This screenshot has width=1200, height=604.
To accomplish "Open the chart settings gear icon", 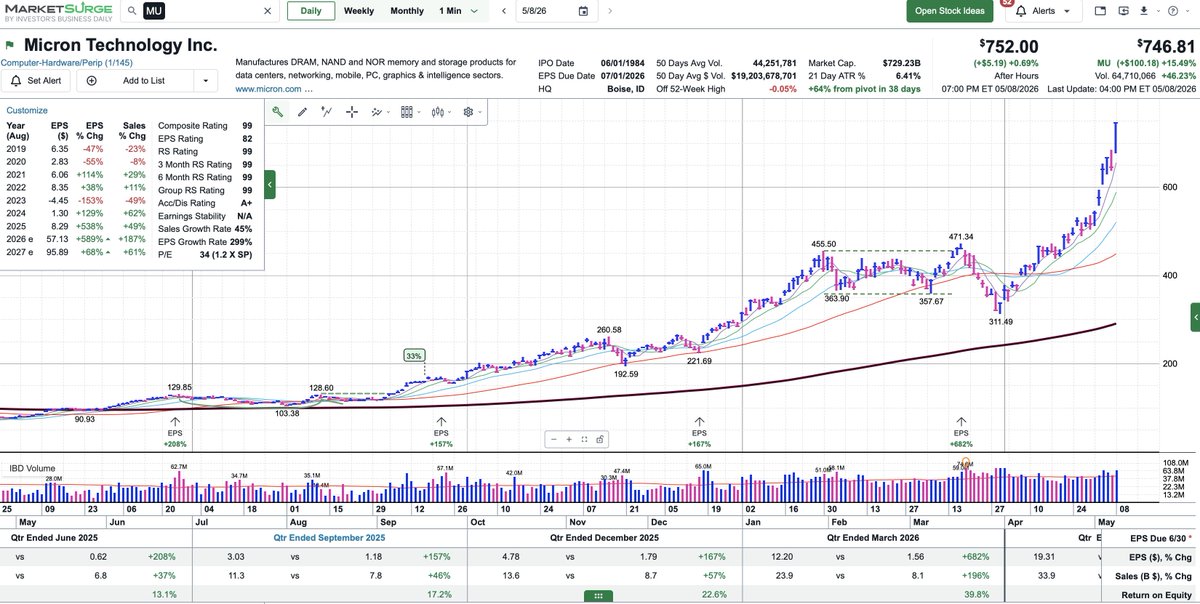I will click(x=467, y=112).
